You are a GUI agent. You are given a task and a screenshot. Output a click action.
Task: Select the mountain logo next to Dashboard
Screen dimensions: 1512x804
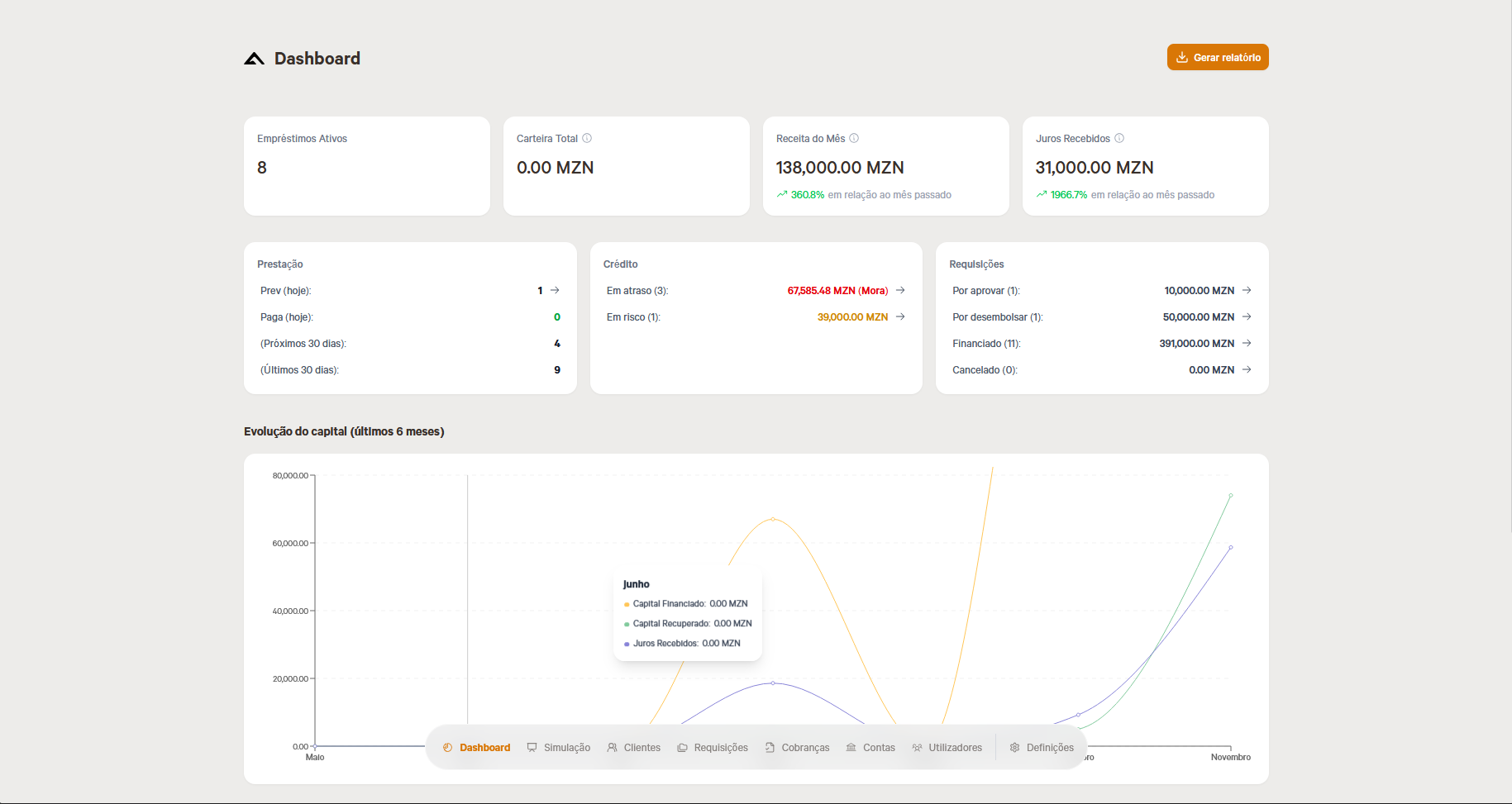252,59
